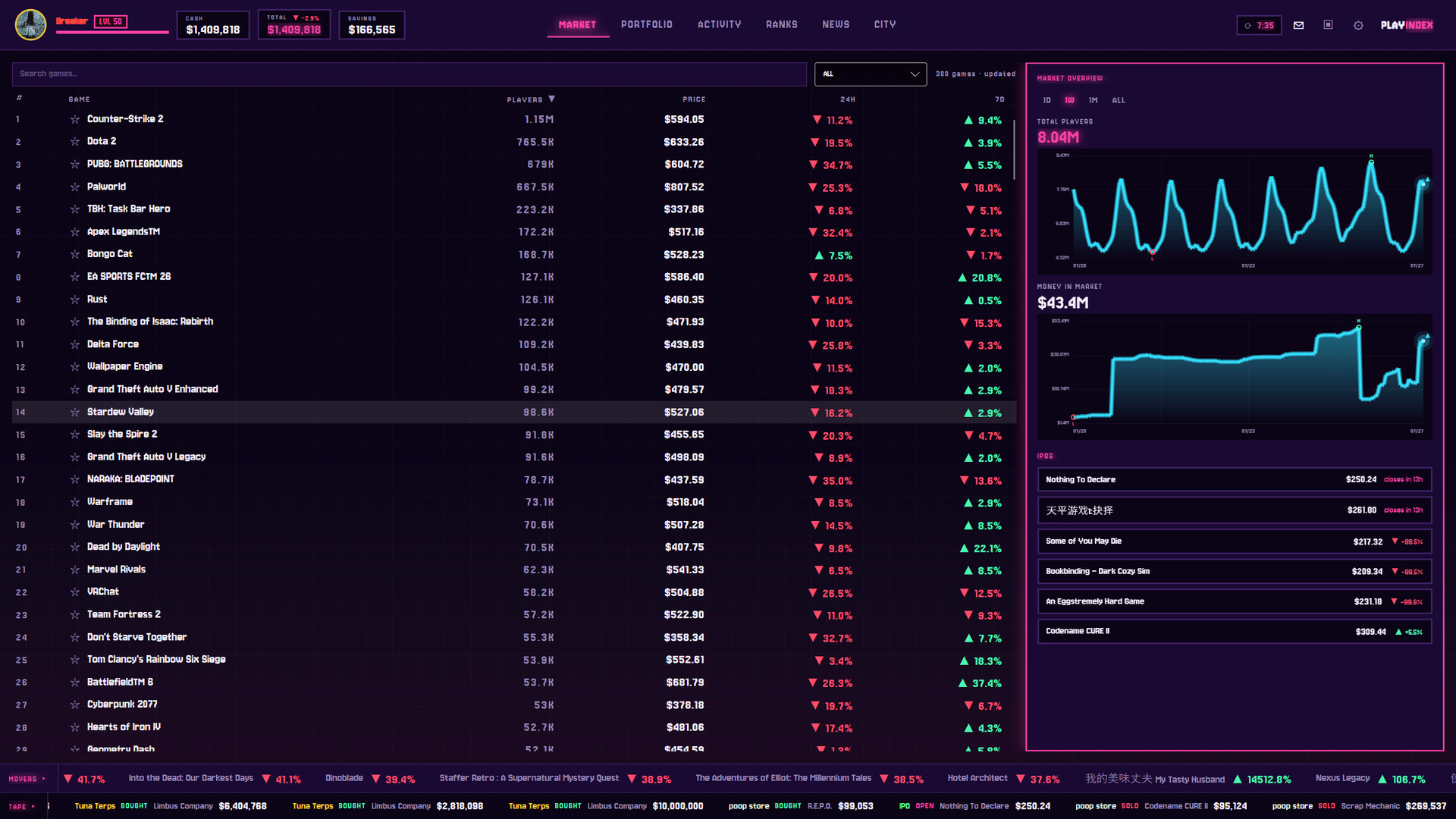Click the star for Stardew Valley

point(75,412)
